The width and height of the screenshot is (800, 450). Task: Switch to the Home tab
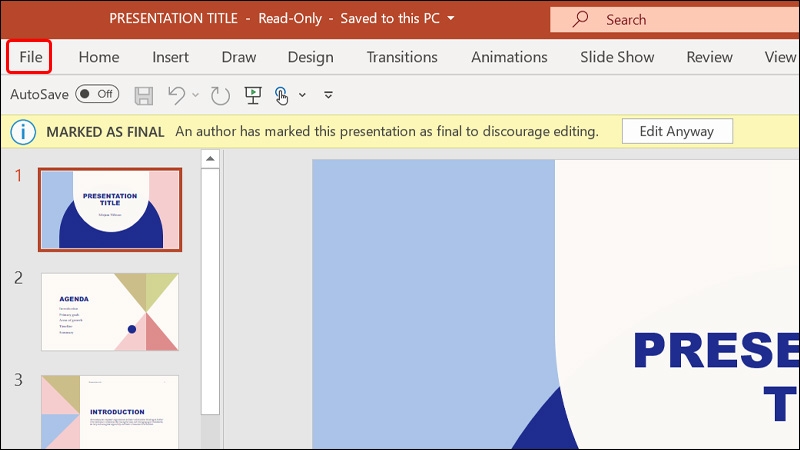(x=99, y=57)
